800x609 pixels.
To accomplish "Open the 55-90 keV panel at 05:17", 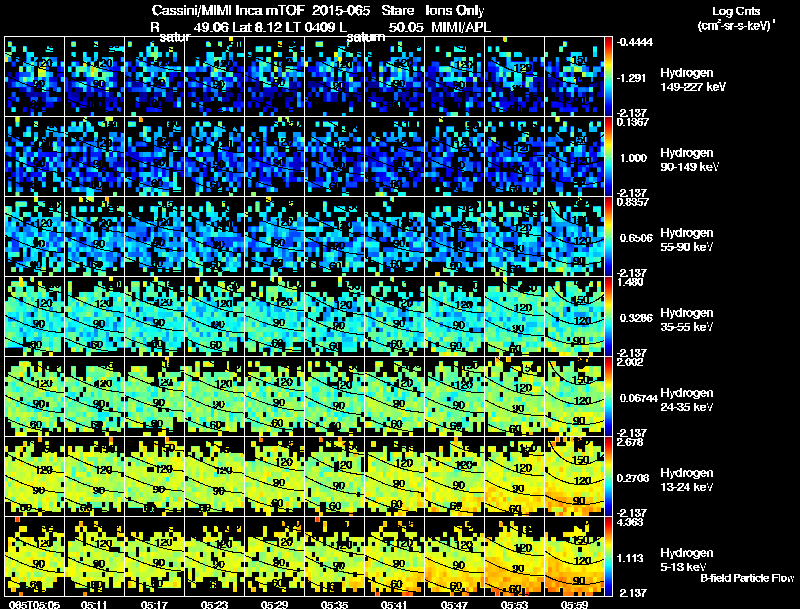I will tap(155, 237).
